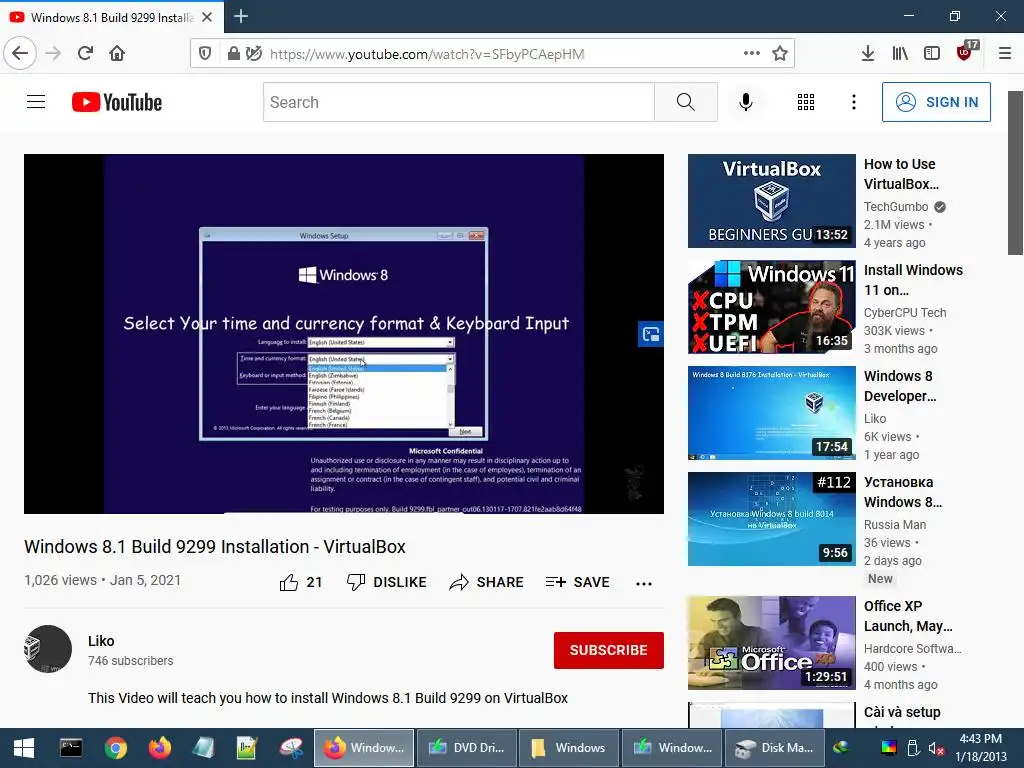
Task: Open the Firefox home page
Action: pos(117,53)
